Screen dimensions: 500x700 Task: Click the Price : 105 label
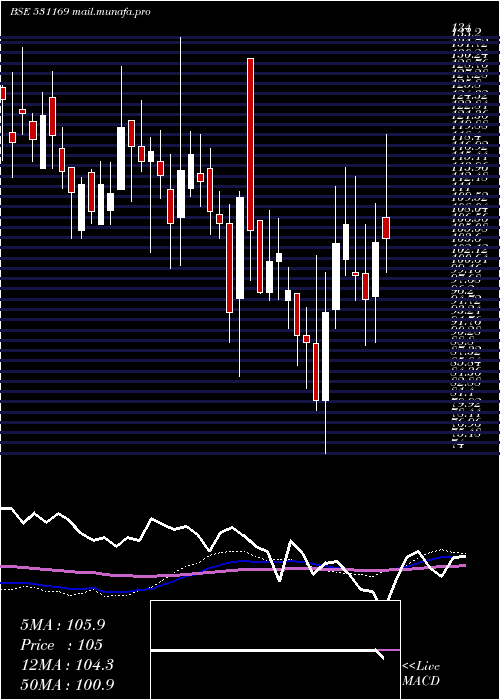pos(62,645)
